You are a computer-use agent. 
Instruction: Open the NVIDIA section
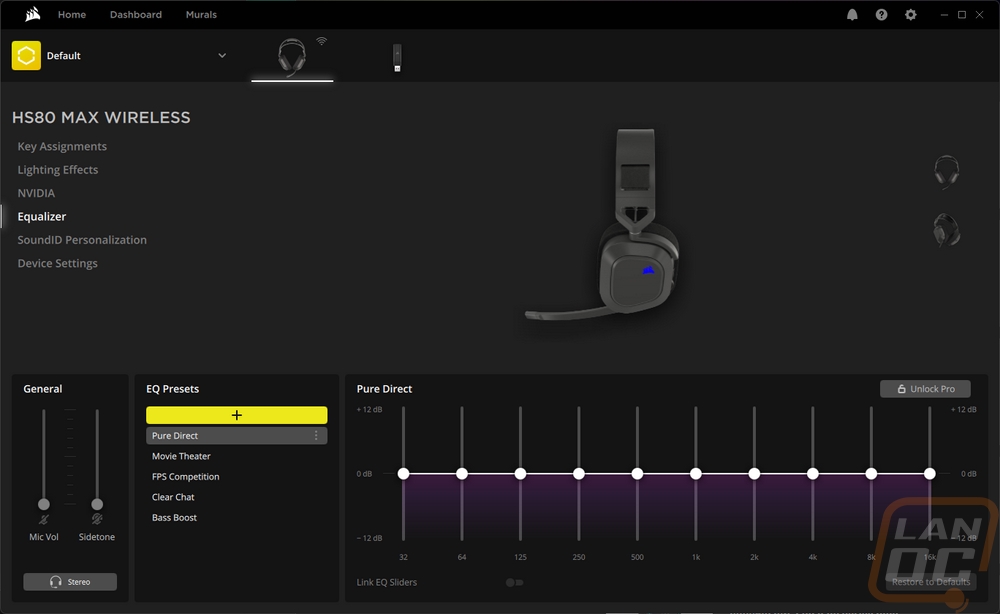click(36, 193)
